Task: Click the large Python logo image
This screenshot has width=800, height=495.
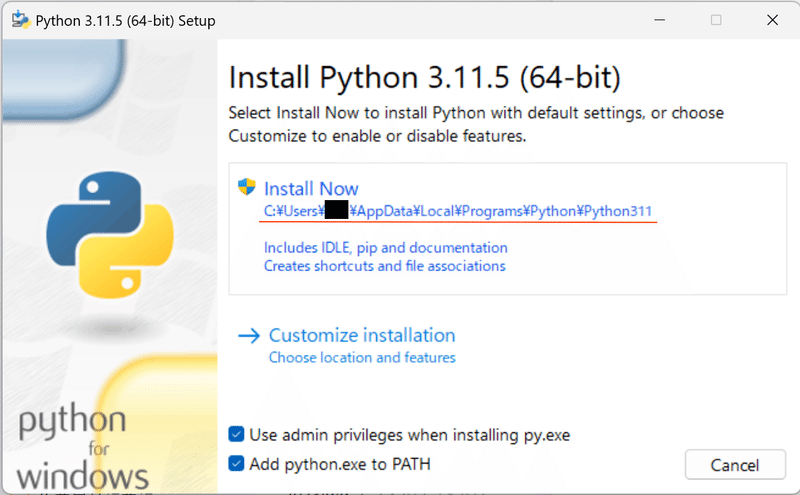Action: (x=110, y=235)
